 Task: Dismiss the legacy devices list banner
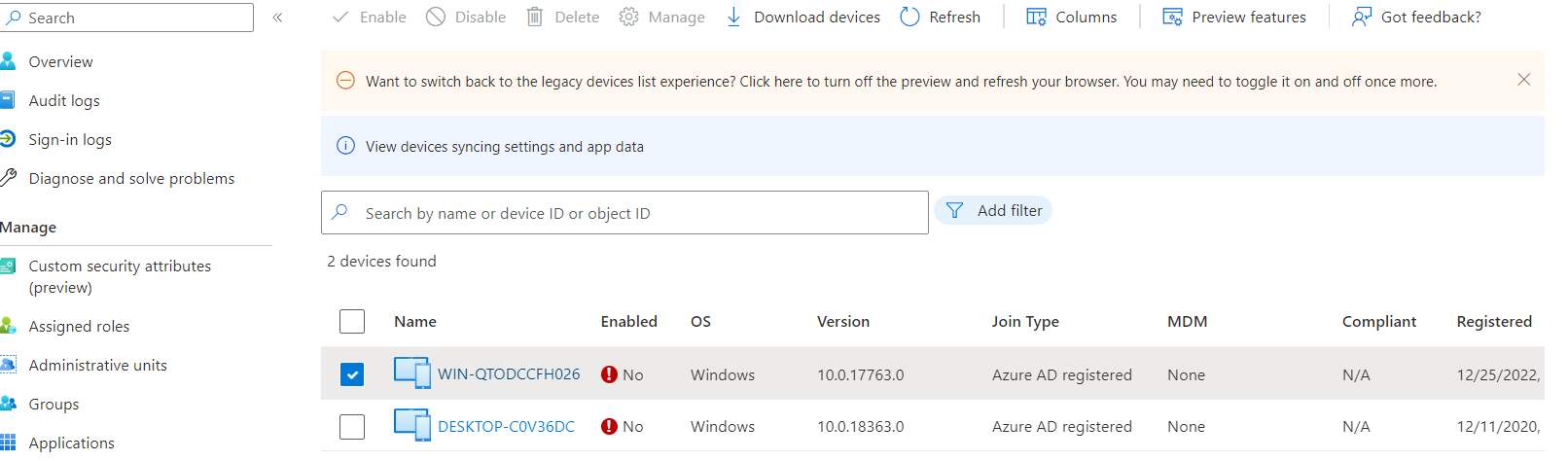[x=1524, y=80]
